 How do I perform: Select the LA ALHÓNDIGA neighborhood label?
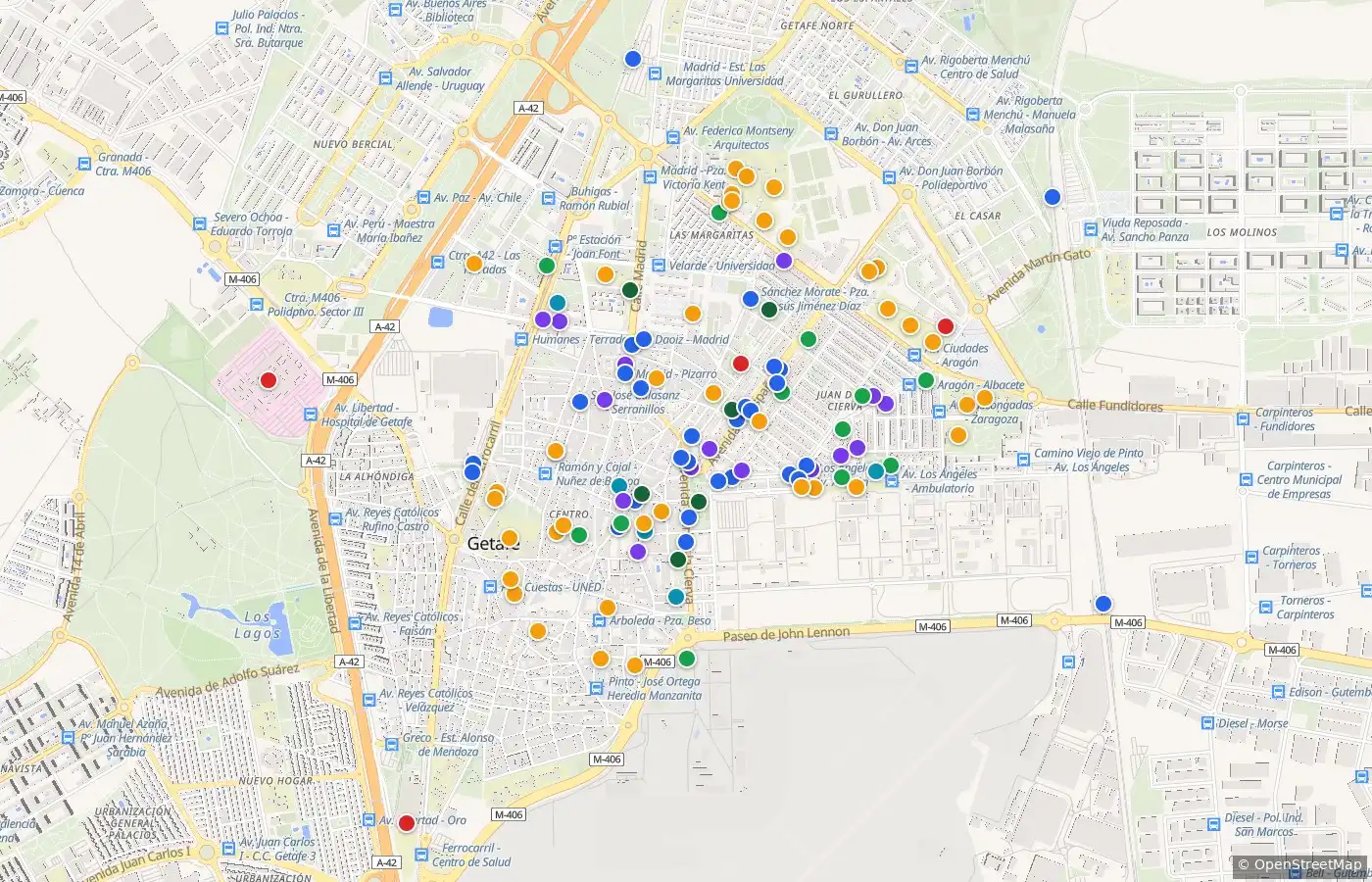click(x=376, y=477)
